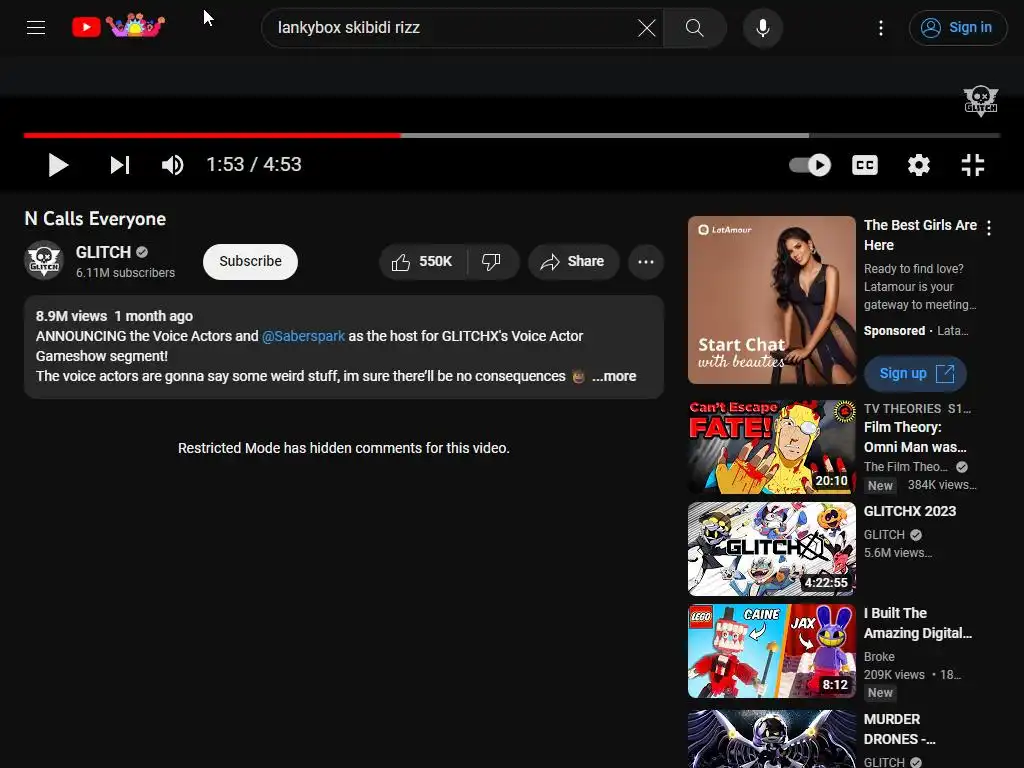1024x768 pixels.
Task: Open the LatAmour ad thumbnail
Action: tap(771, 300)
